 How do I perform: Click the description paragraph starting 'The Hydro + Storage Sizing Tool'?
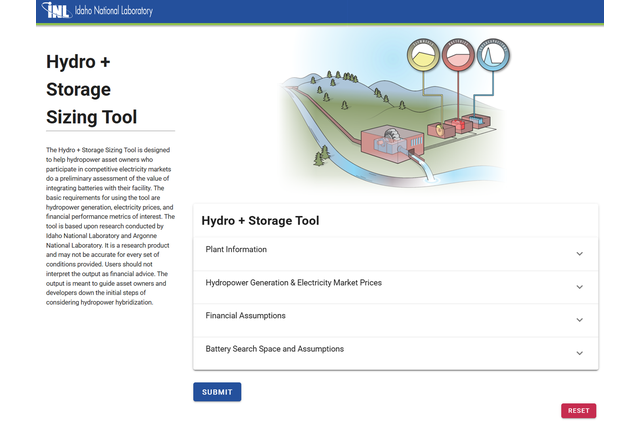coord(110,226)
